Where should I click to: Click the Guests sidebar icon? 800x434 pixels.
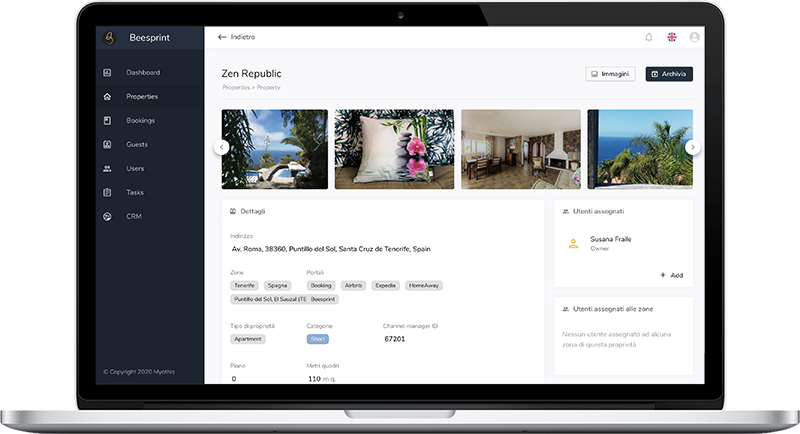(x=107, y=144)
